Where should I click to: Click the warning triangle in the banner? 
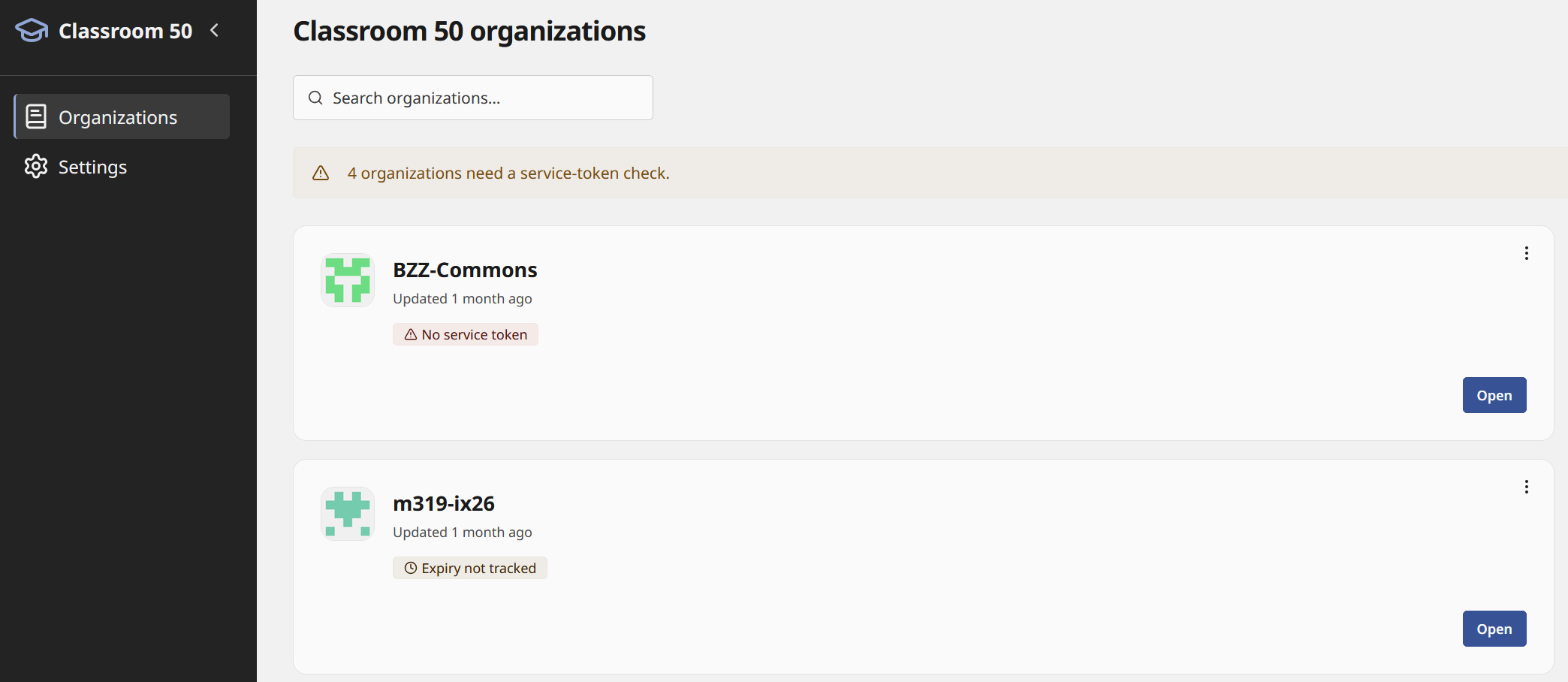[321, 173]
